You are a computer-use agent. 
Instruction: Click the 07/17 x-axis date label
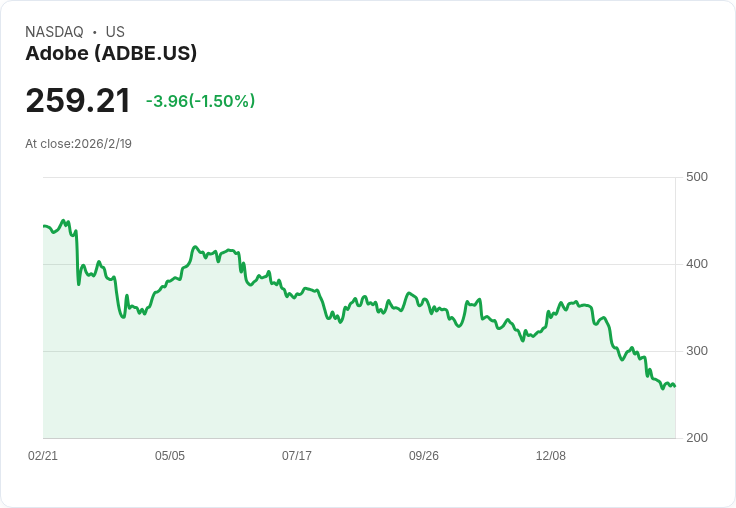(297, 456)
